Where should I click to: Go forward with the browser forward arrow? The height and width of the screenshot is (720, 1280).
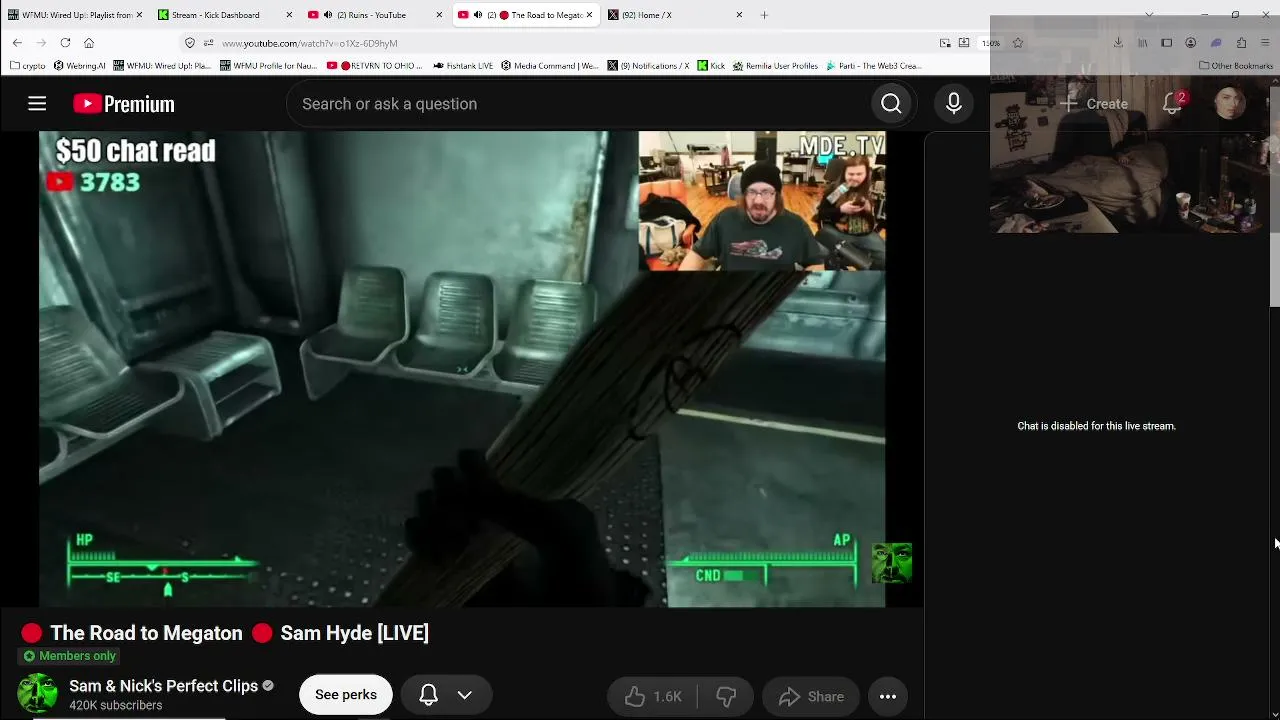tap(41, 43)
